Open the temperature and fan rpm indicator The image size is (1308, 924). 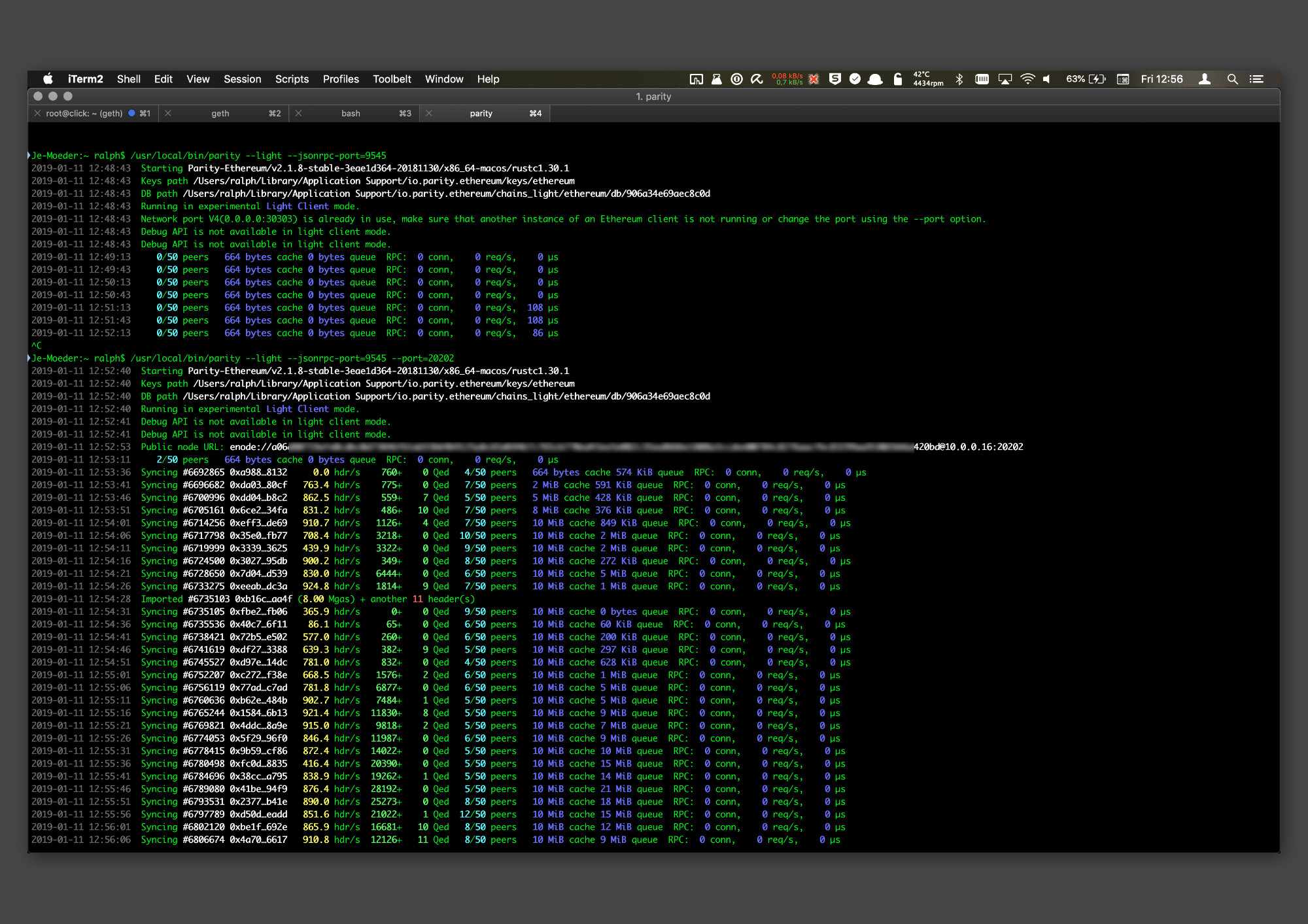pyautogui.click(x=928, y=79)
